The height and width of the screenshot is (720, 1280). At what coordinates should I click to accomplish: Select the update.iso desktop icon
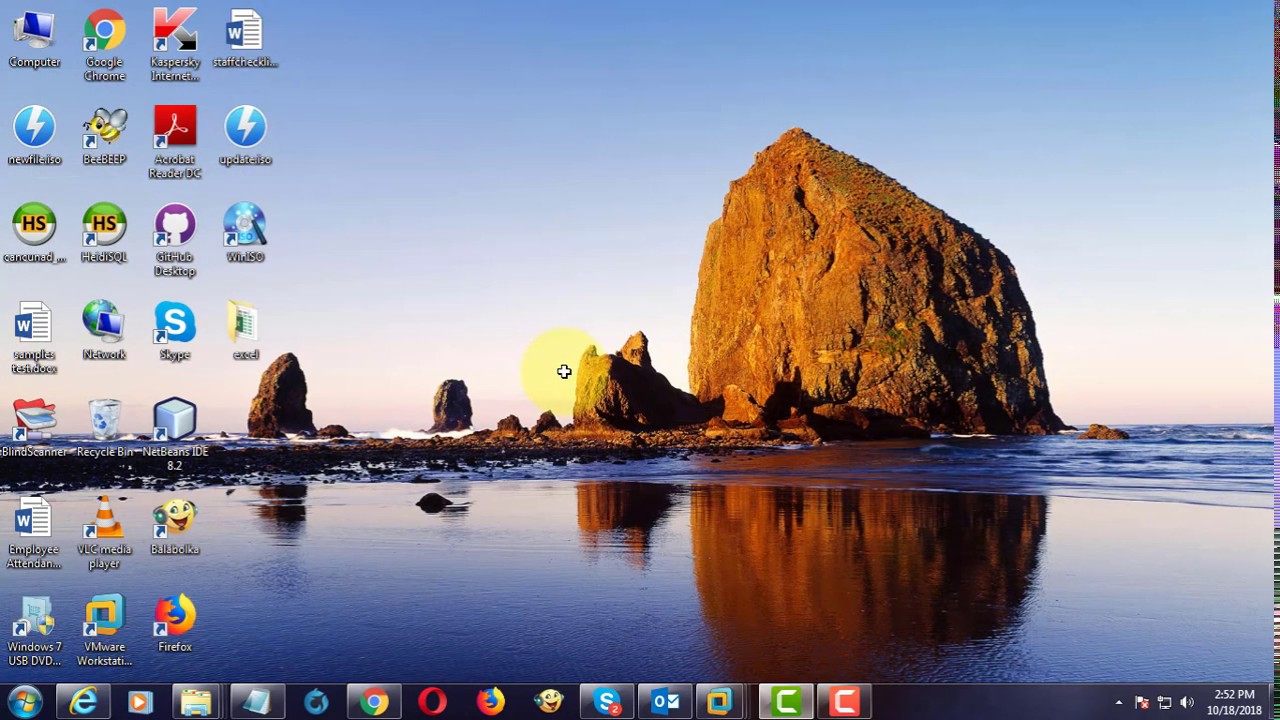245,135
